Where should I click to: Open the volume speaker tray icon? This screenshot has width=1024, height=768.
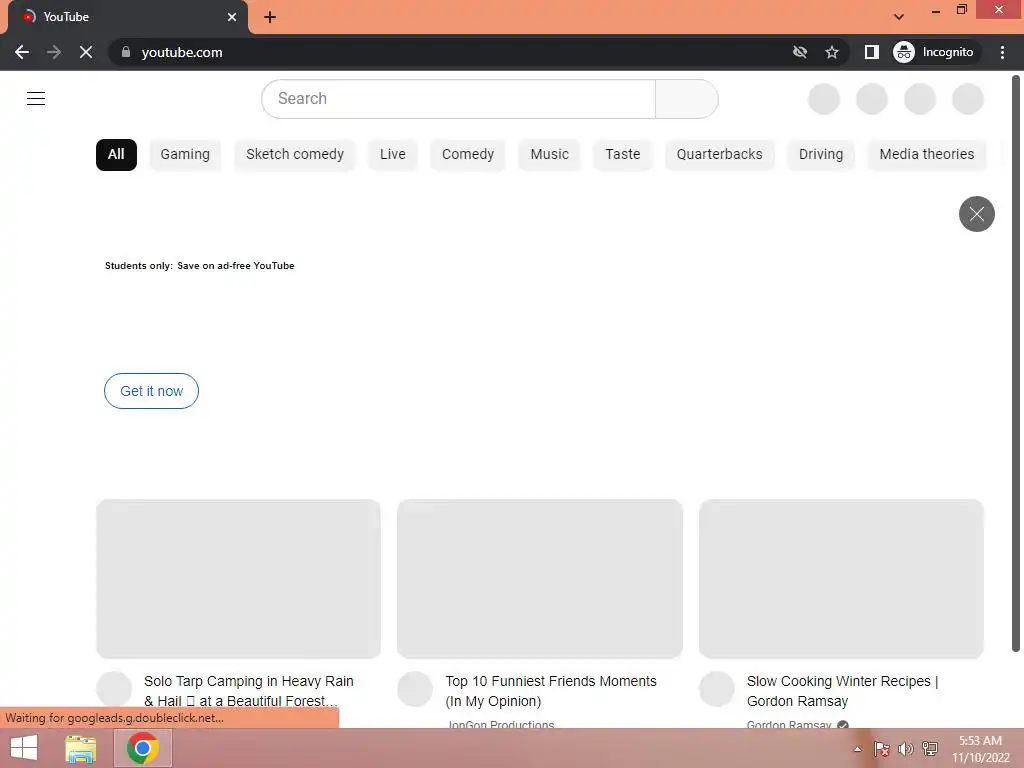coord(906,749)
